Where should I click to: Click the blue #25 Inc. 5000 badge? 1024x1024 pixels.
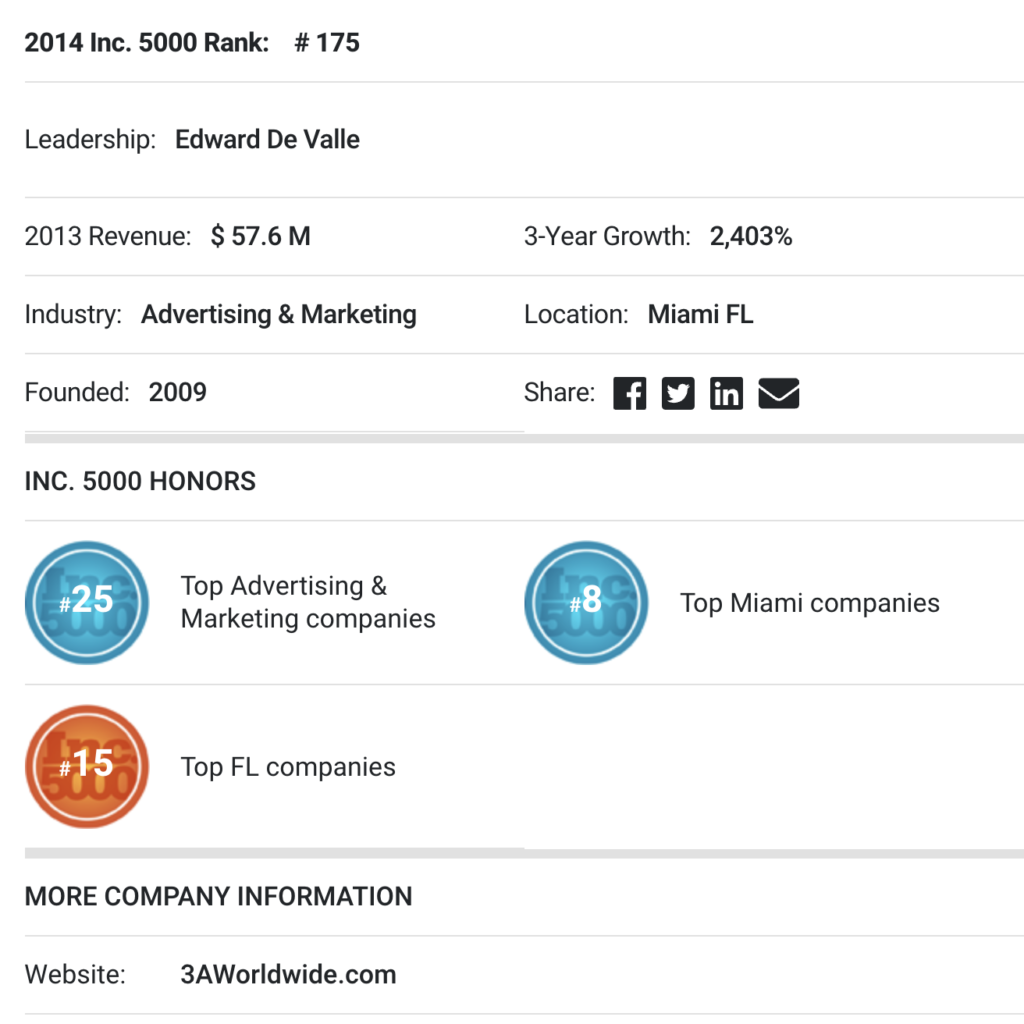tap(87, 602)
